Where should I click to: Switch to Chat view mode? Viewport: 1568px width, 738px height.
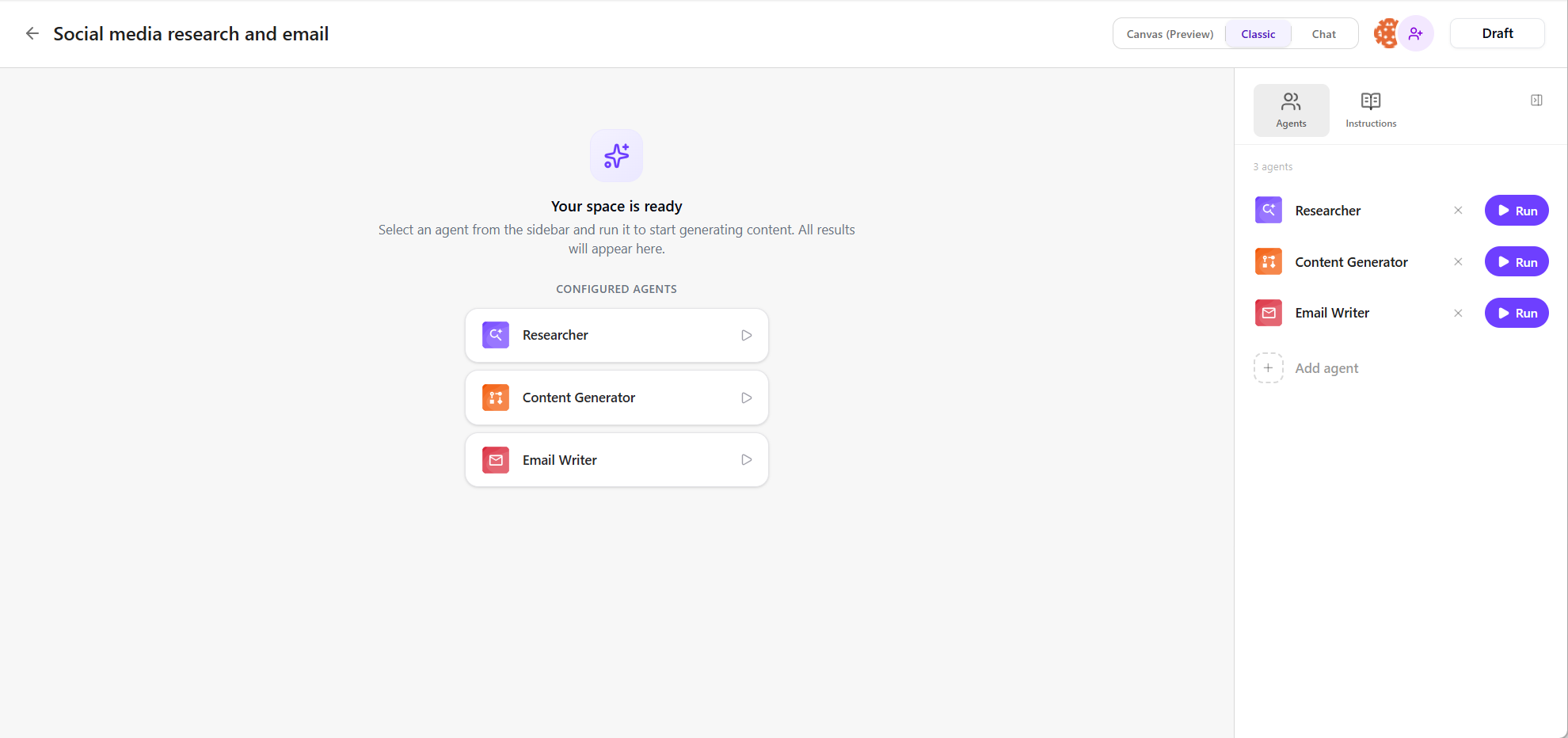click(1323, 34)
